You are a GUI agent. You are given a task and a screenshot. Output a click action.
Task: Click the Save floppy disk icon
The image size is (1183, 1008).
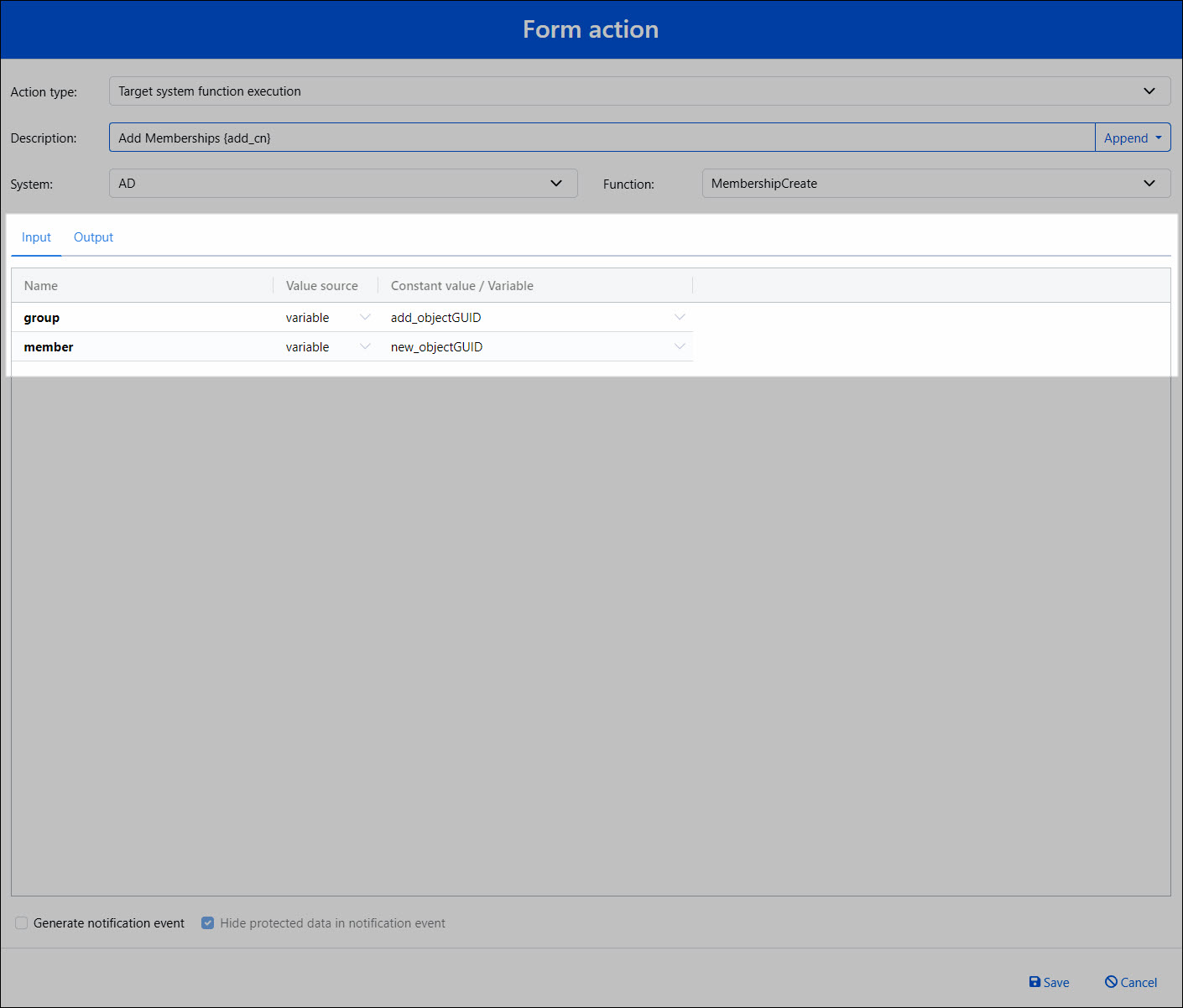(x=1034, y=982)
